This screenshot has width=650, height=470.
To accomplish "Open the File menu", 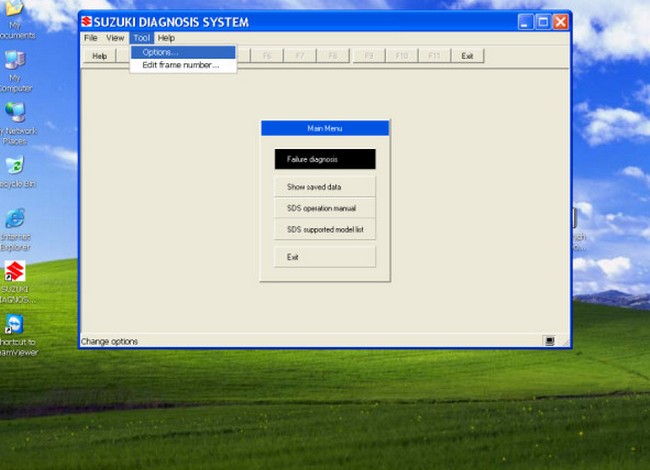I will tap(90, 38).
